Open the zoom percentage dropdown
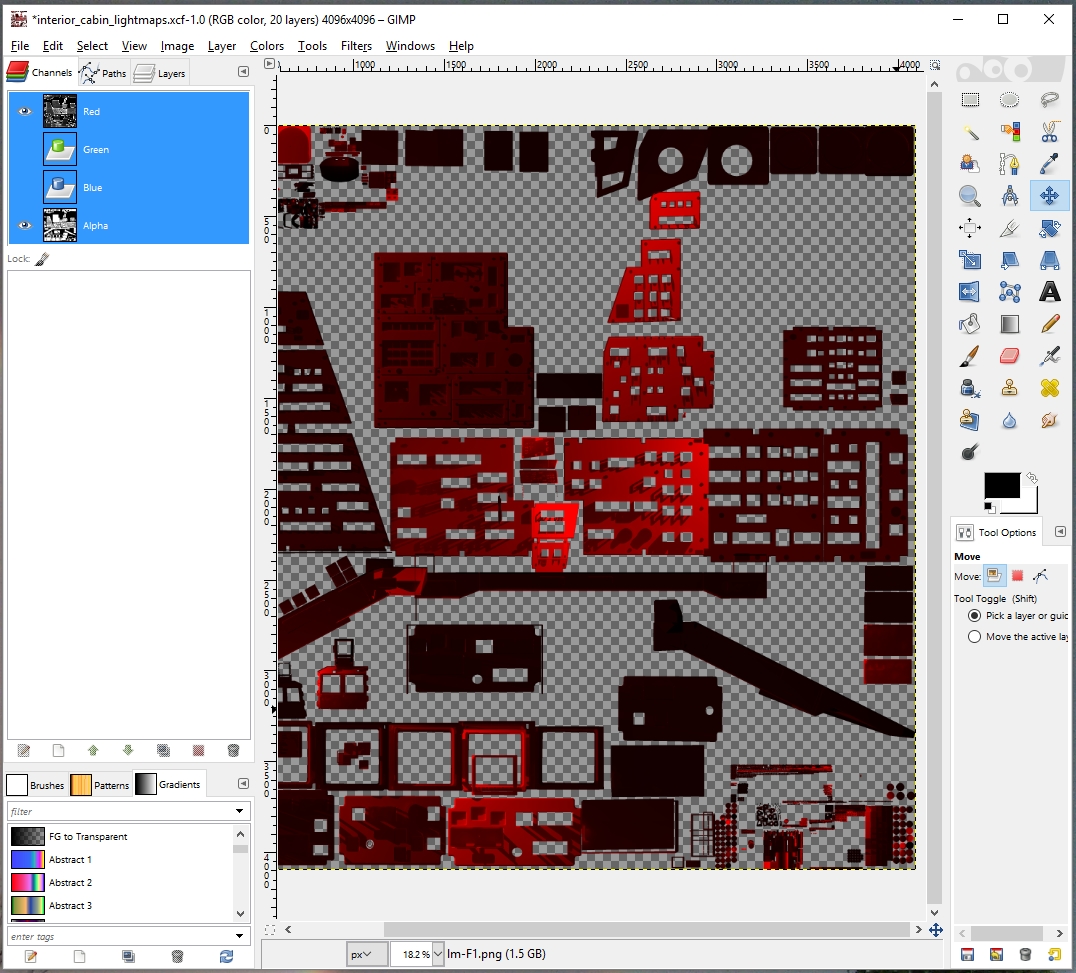Screen dimensions: 1076x973 437,954
